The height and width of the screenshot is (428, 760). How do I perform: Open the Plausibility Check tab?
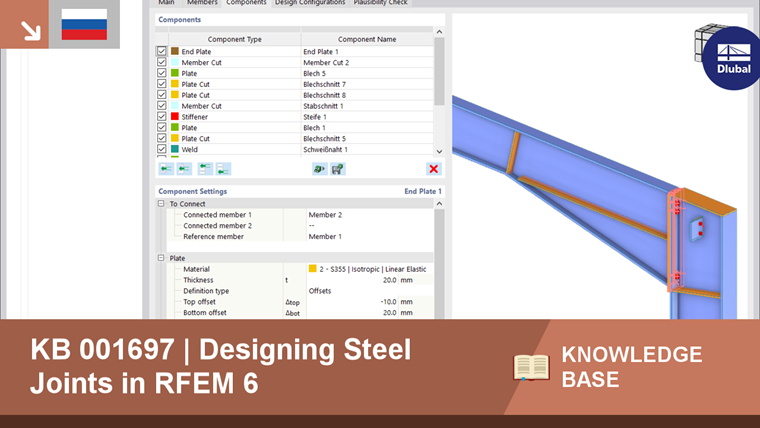(x=380, y=3)
